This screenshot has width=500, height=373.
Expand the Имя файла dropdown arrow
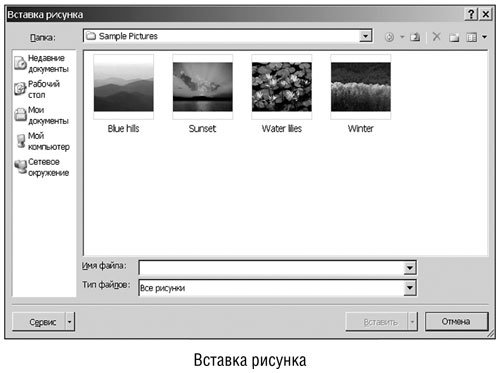410,268
